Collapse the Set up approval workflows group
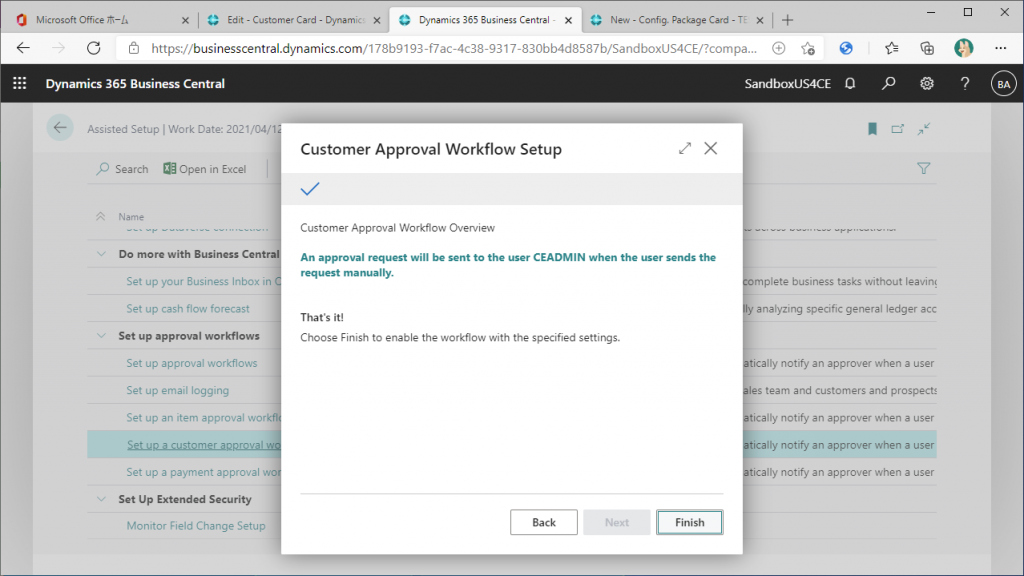 click(x=101, y=336)
